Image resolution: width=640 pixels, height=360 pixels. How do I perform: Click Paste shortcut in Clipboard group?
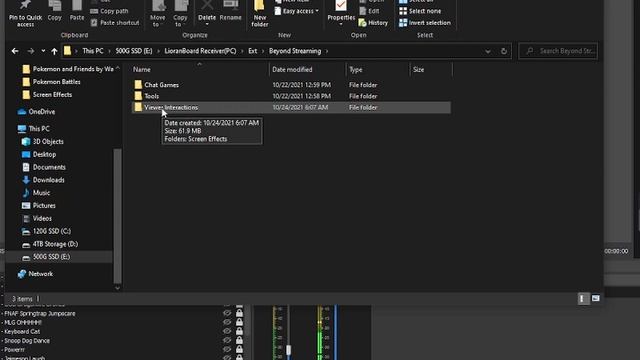coord(115,23)
